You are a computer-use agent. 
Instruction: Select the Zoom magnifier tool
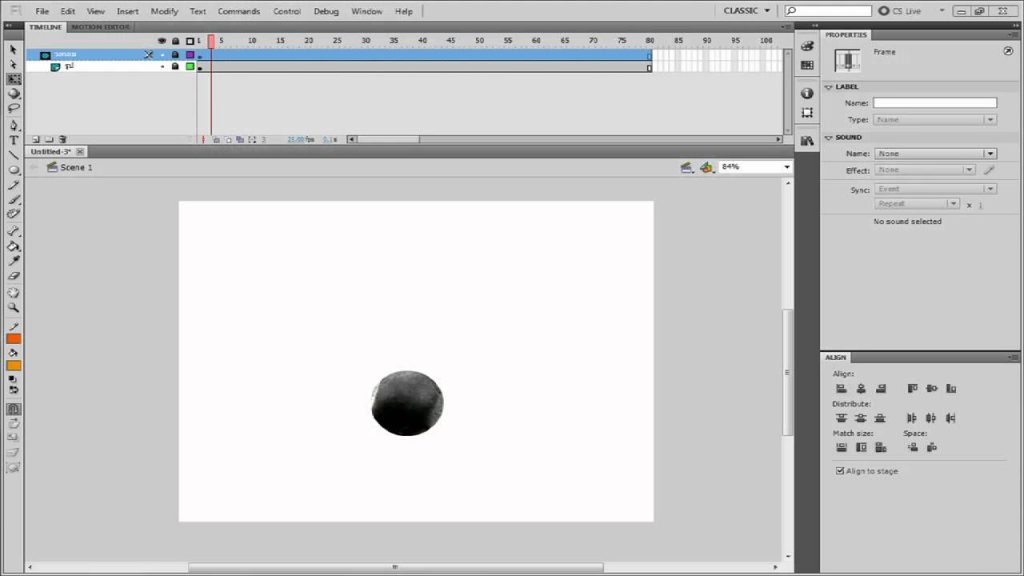pos(14,308)
